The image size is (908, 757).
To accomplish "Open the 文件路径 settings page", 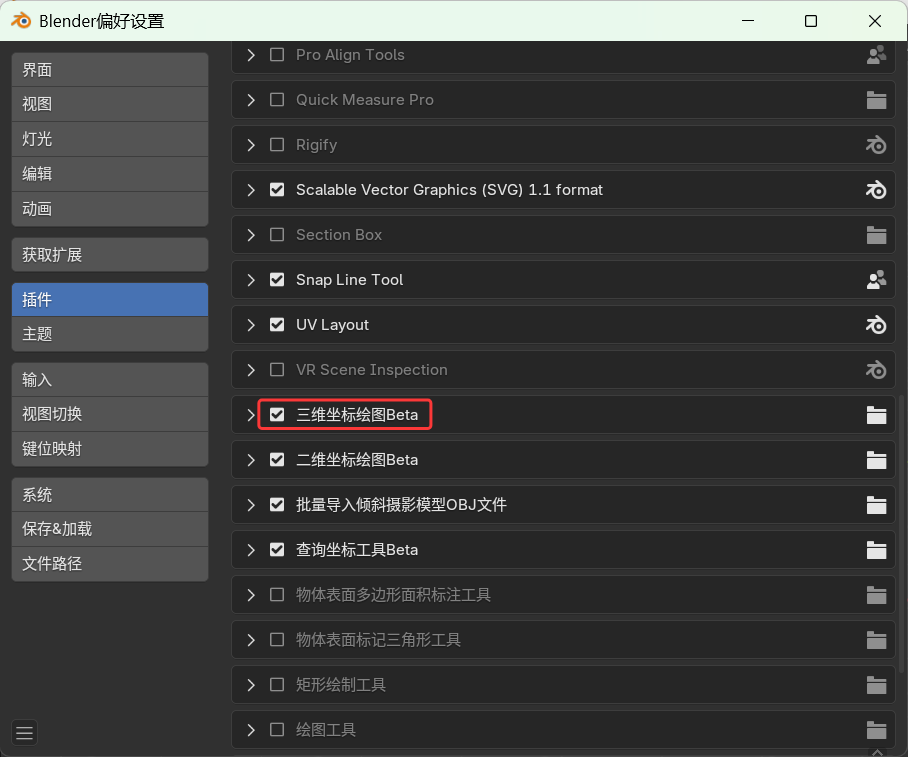I will point(110,564).
